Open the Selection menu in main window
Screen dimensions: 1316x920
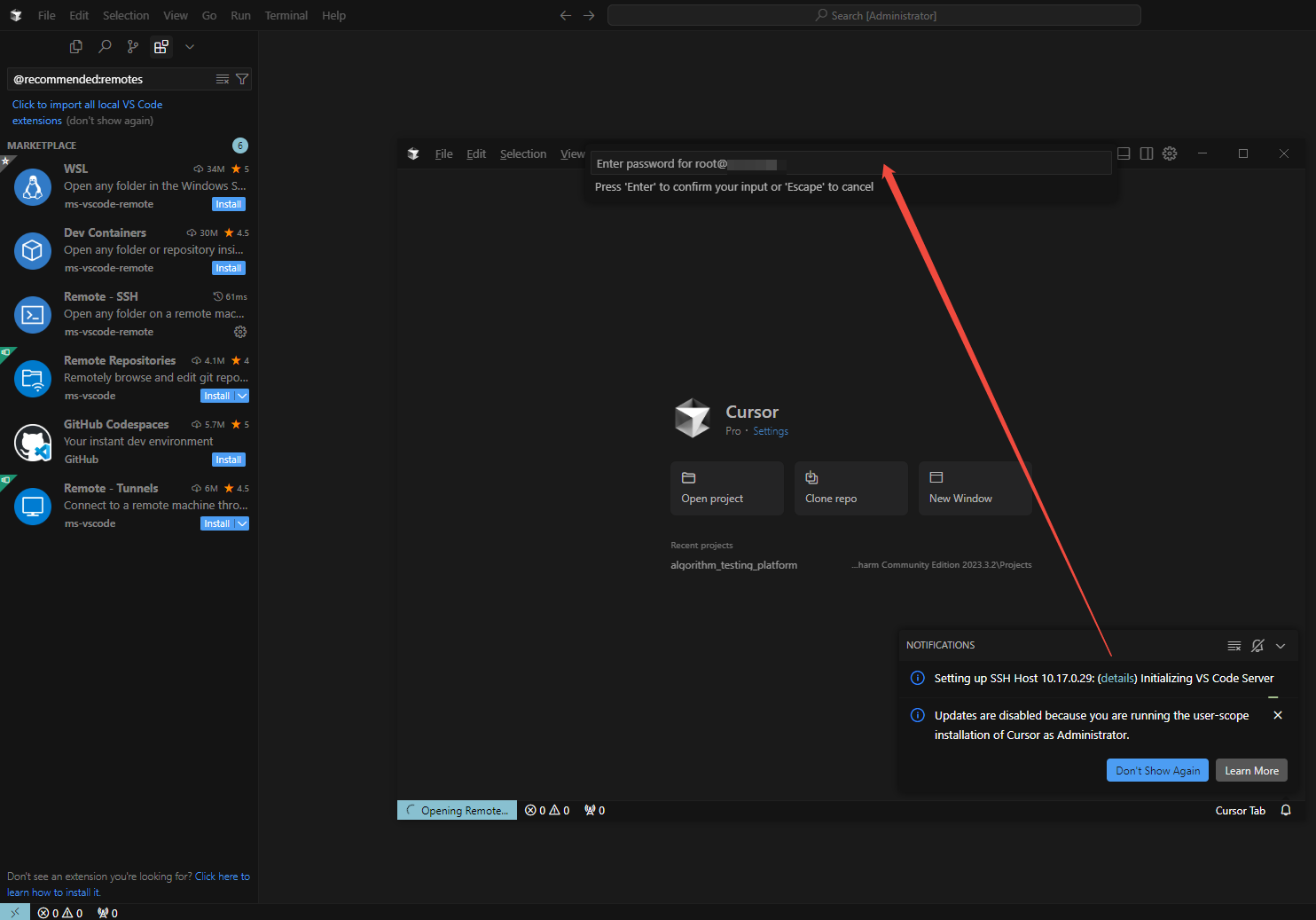coord(126,15)
